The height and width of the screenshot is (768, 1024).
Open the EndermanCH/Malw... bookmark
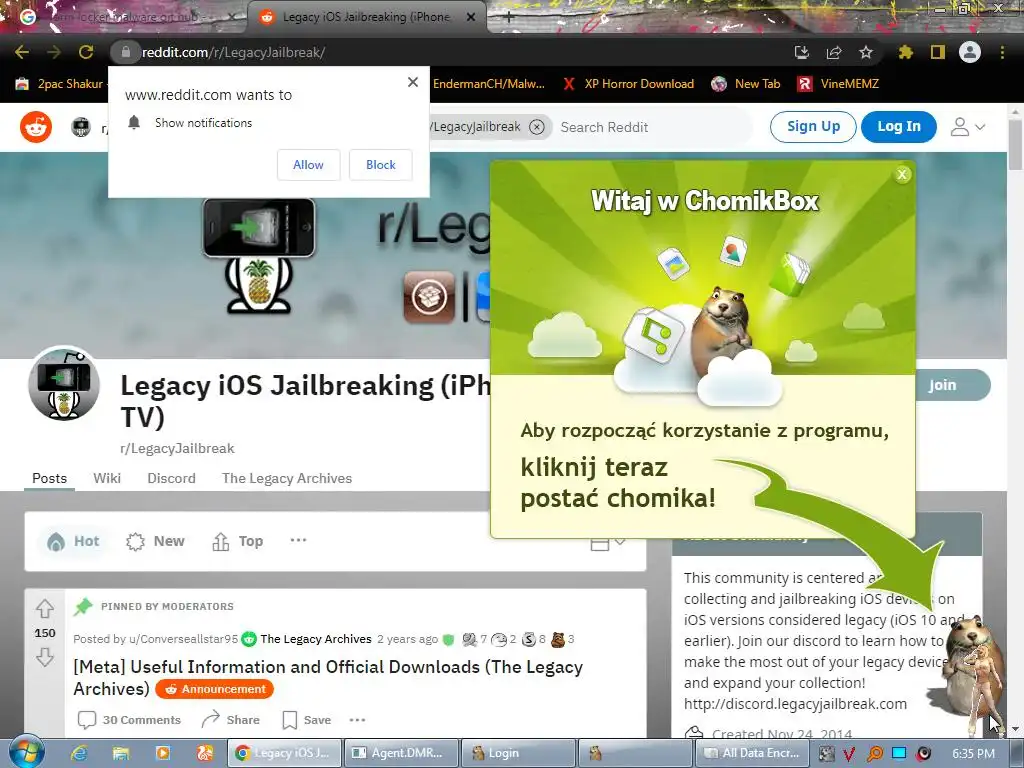point(488,84)
